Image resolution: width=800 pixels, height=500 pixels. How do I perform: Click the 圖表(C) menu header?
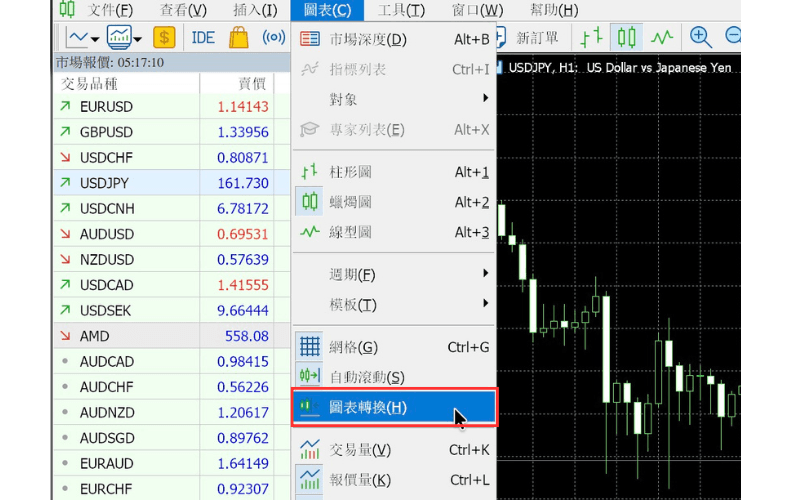(x=327, y=10)
